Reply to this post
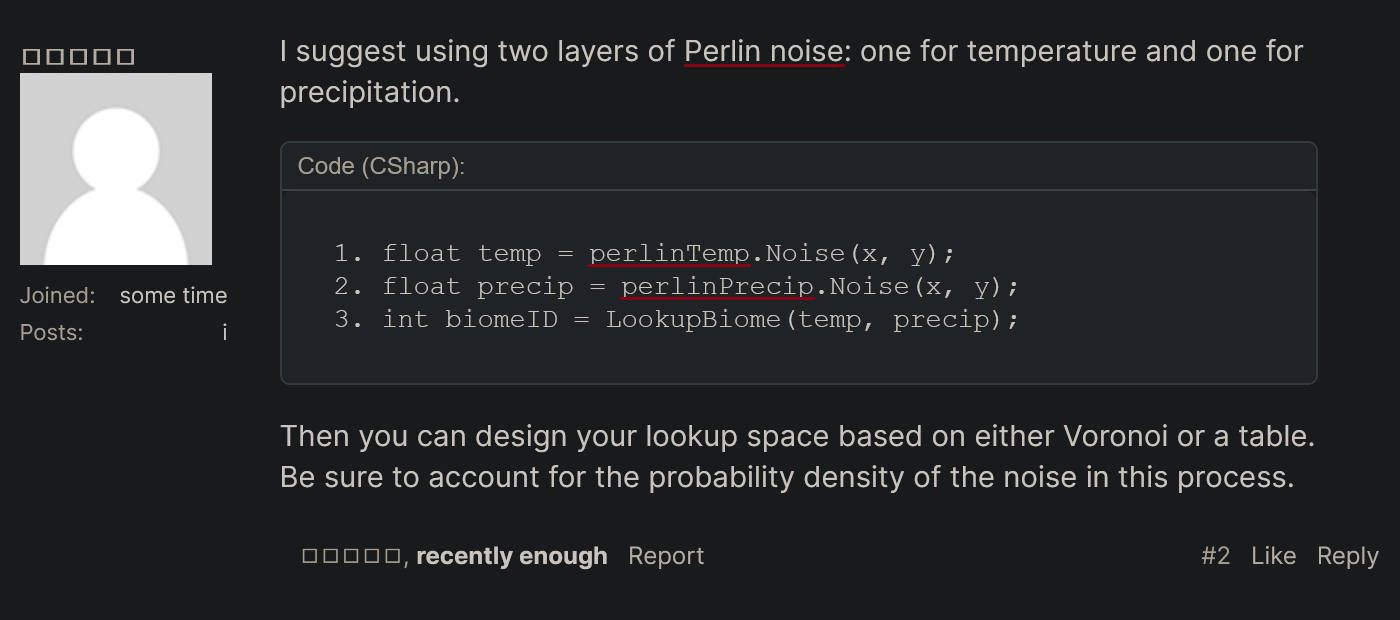The height and width of the screenshot is (620, 1400). coord(1347,556)
